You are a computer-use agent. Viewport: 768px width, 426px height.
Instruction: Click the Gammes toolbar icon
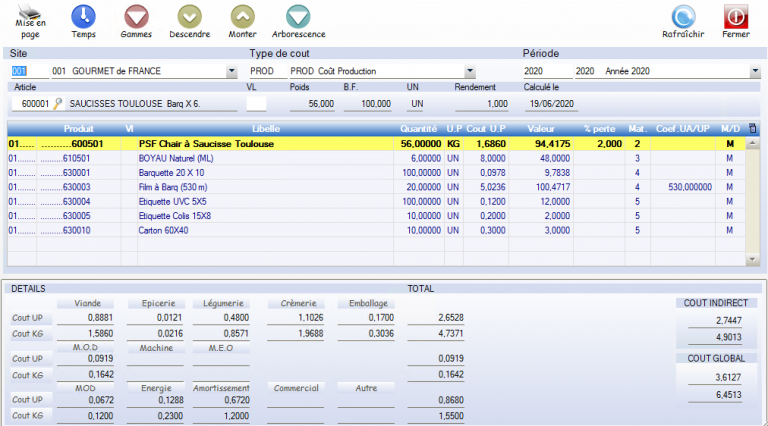point(136,17)
